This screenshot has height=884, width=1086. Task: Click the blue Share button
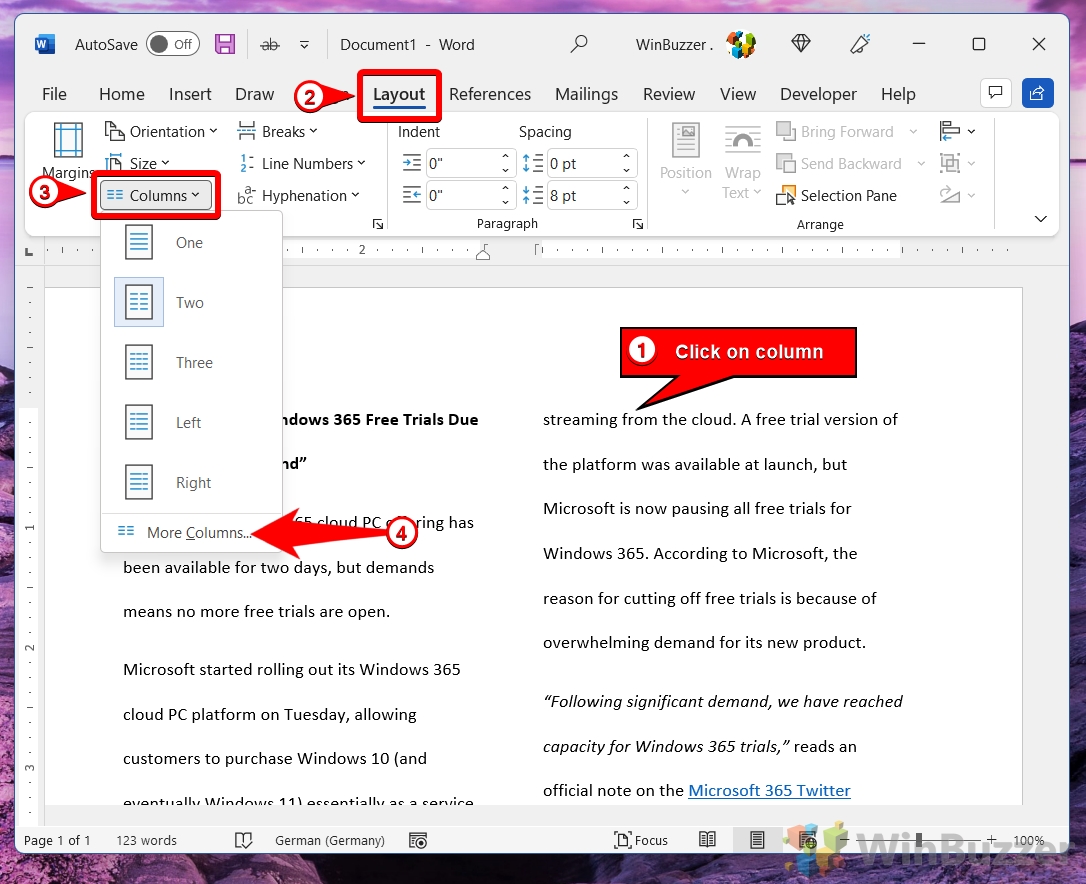pyautogui.click(x=1037, y=93)
